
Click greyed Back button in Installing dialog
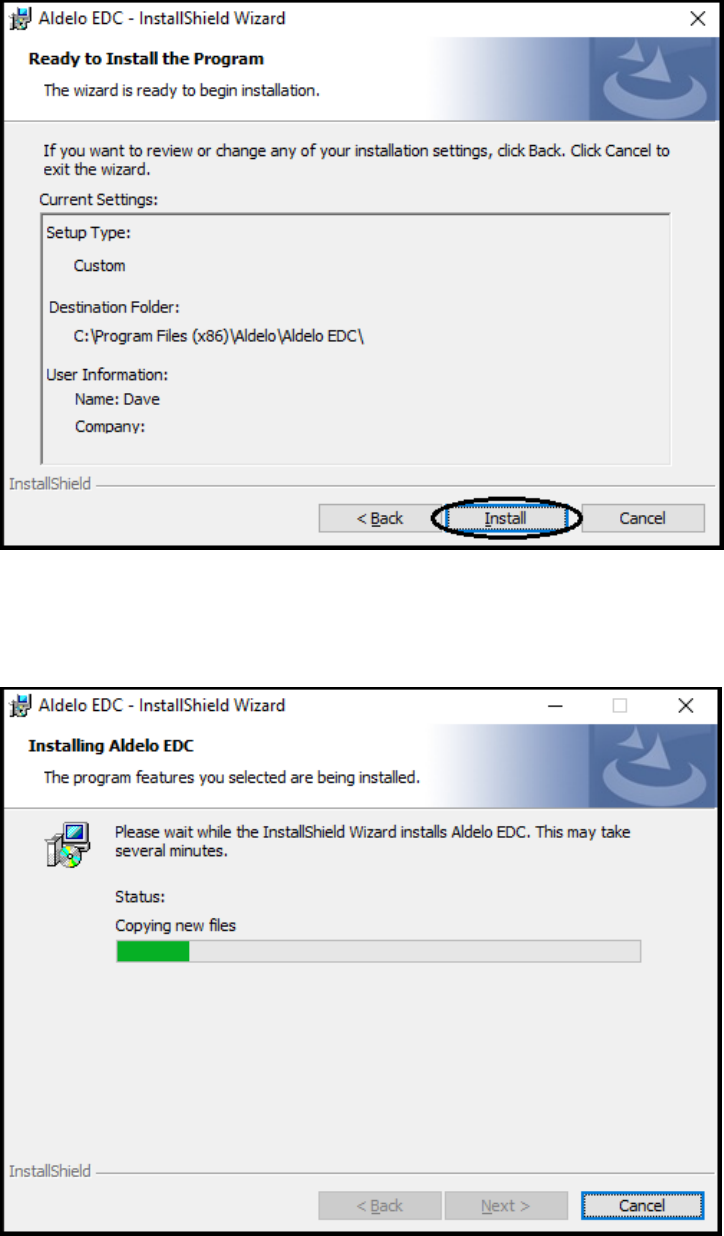pyautogui.click(x=380, y=1205)
